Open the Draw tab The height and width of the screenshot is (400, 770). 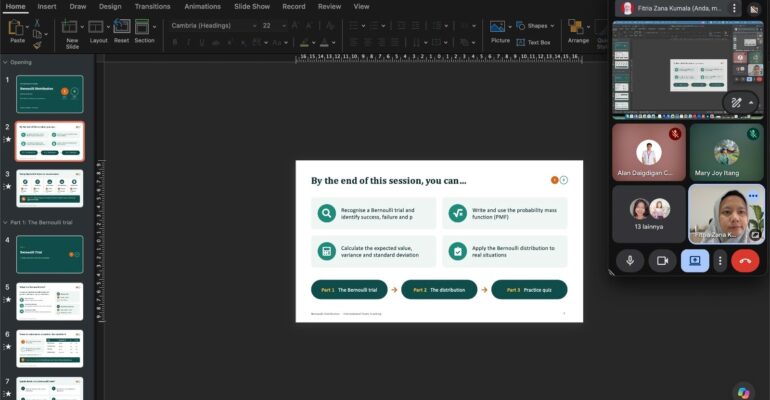(78, 6)
